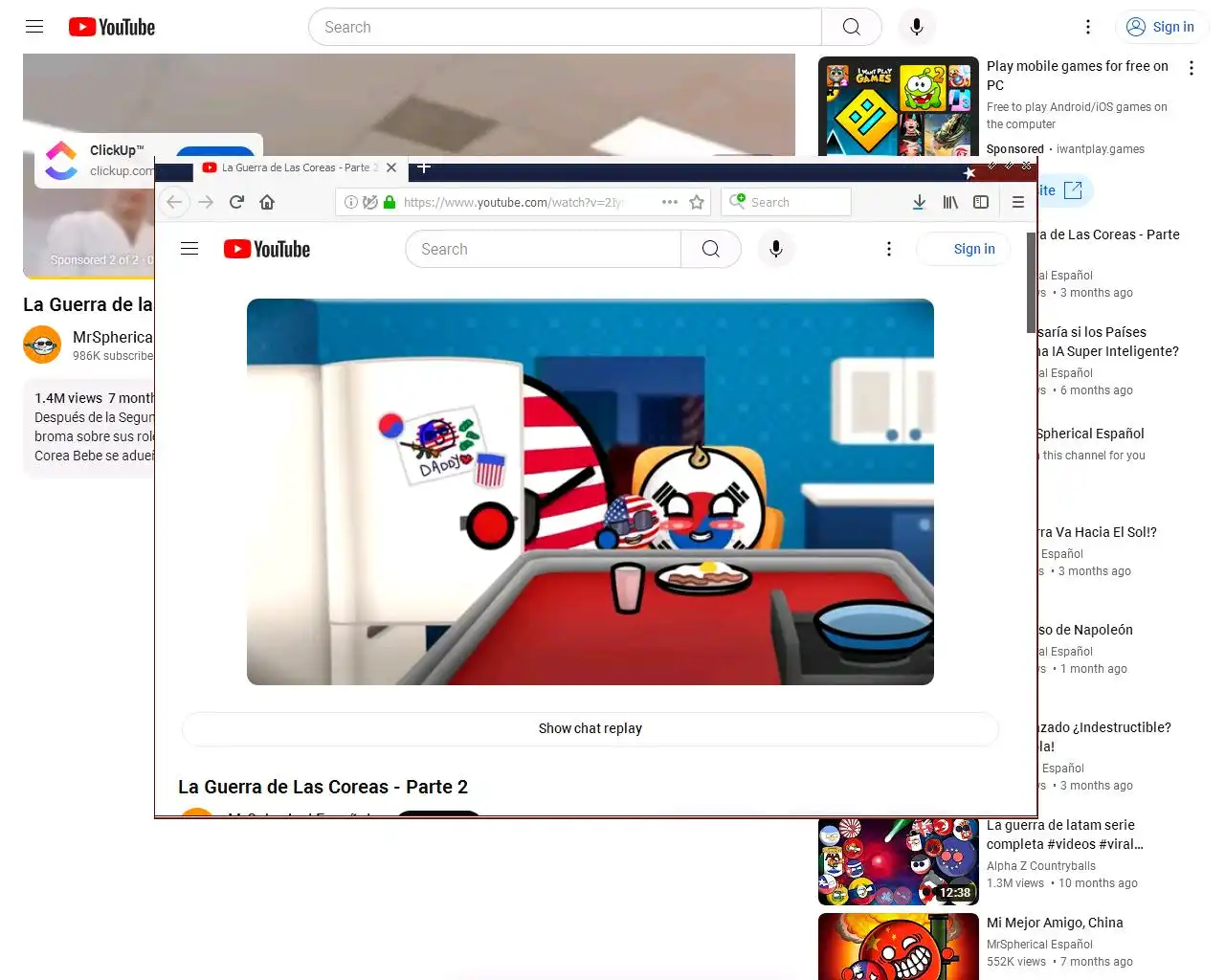This screenshot has width=1225, height=980.
Task: Click Spherical Español mix suggestion
Action: click(x=1090, y=434)
